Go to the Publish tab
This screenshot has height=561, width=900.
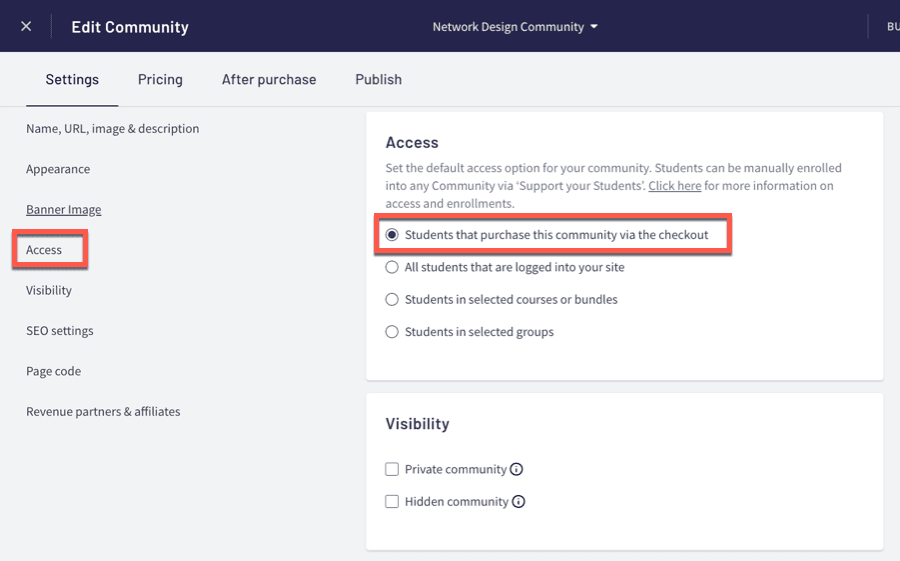click(x=378, y=79)
